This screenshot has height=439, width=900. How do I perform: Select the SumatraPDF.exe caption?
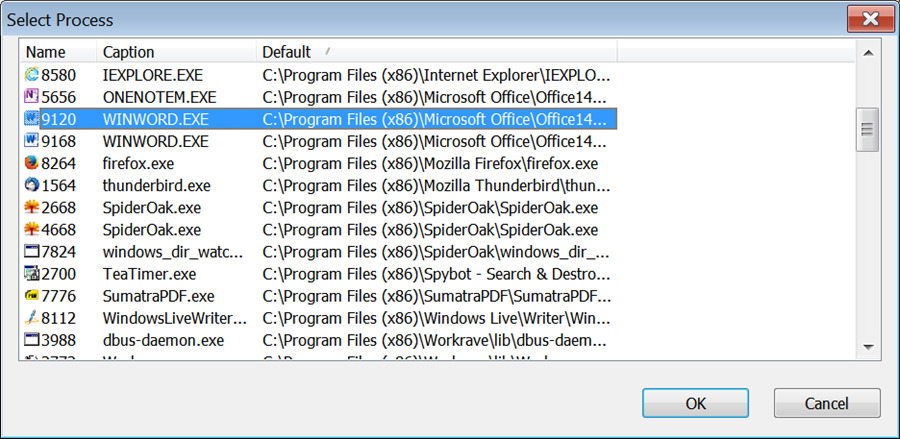(x=158, y=296)
